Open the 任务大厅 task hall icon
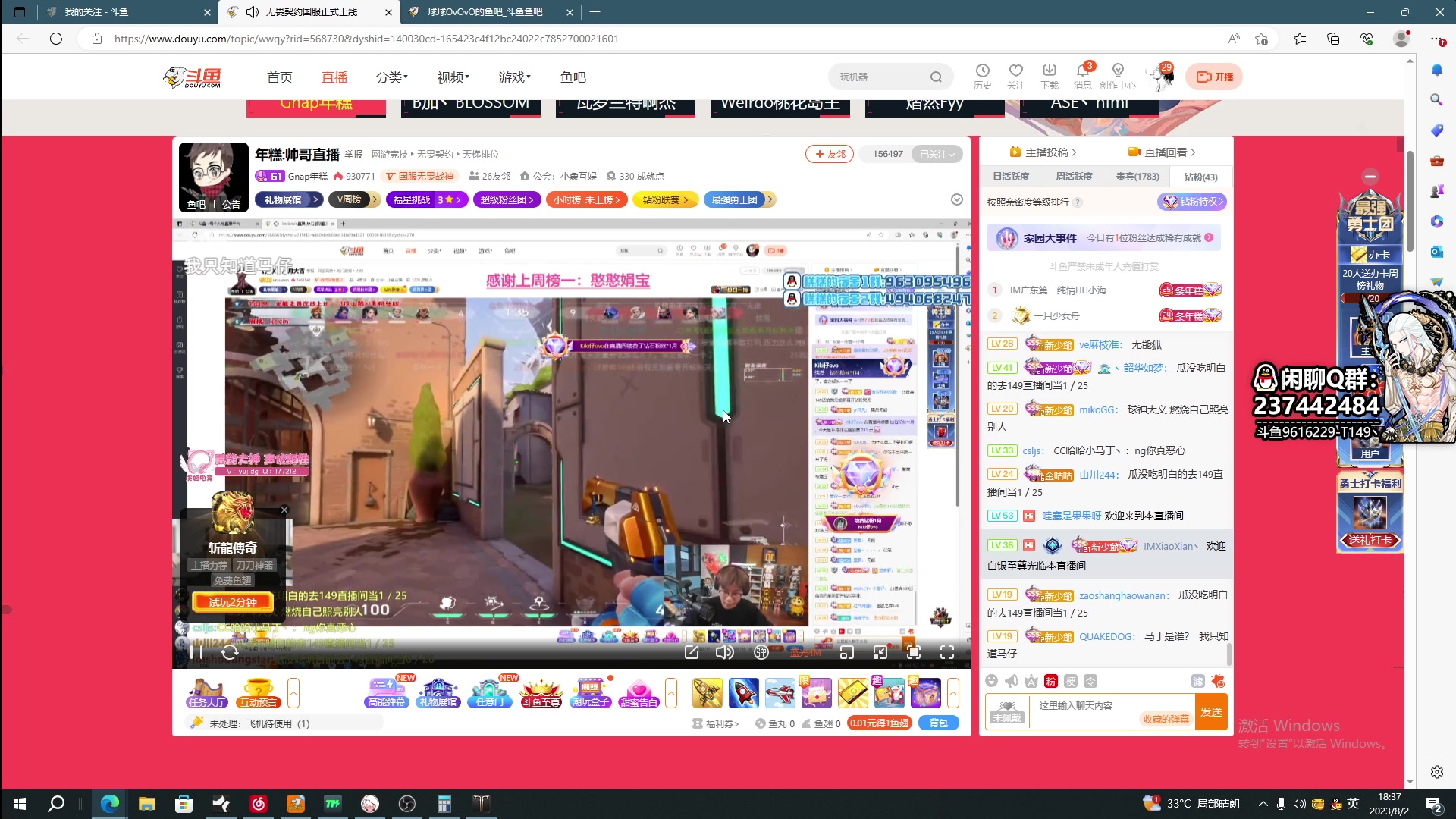The height and width of the screenshot is (819, 1456). [207, 692]
